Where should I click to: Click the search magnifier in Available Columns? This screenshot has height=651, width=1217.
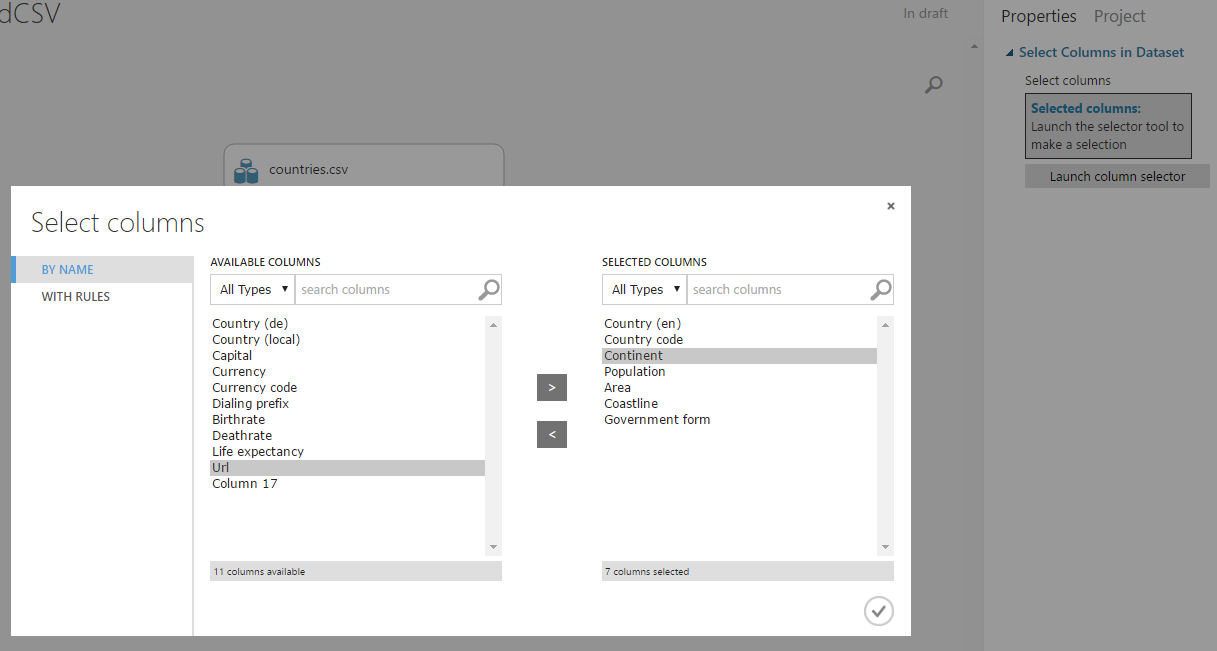pyautogui.click(x=488, y=289)
